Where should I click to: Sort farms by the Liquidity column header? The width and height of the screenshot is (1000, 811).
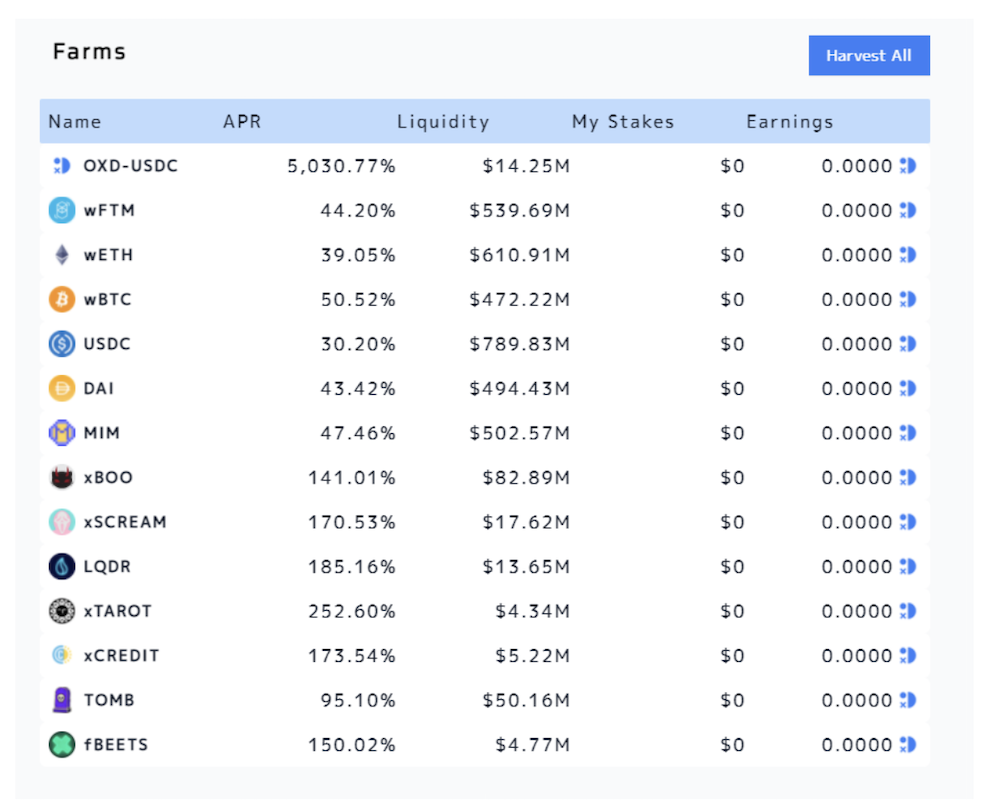point(443,121)
